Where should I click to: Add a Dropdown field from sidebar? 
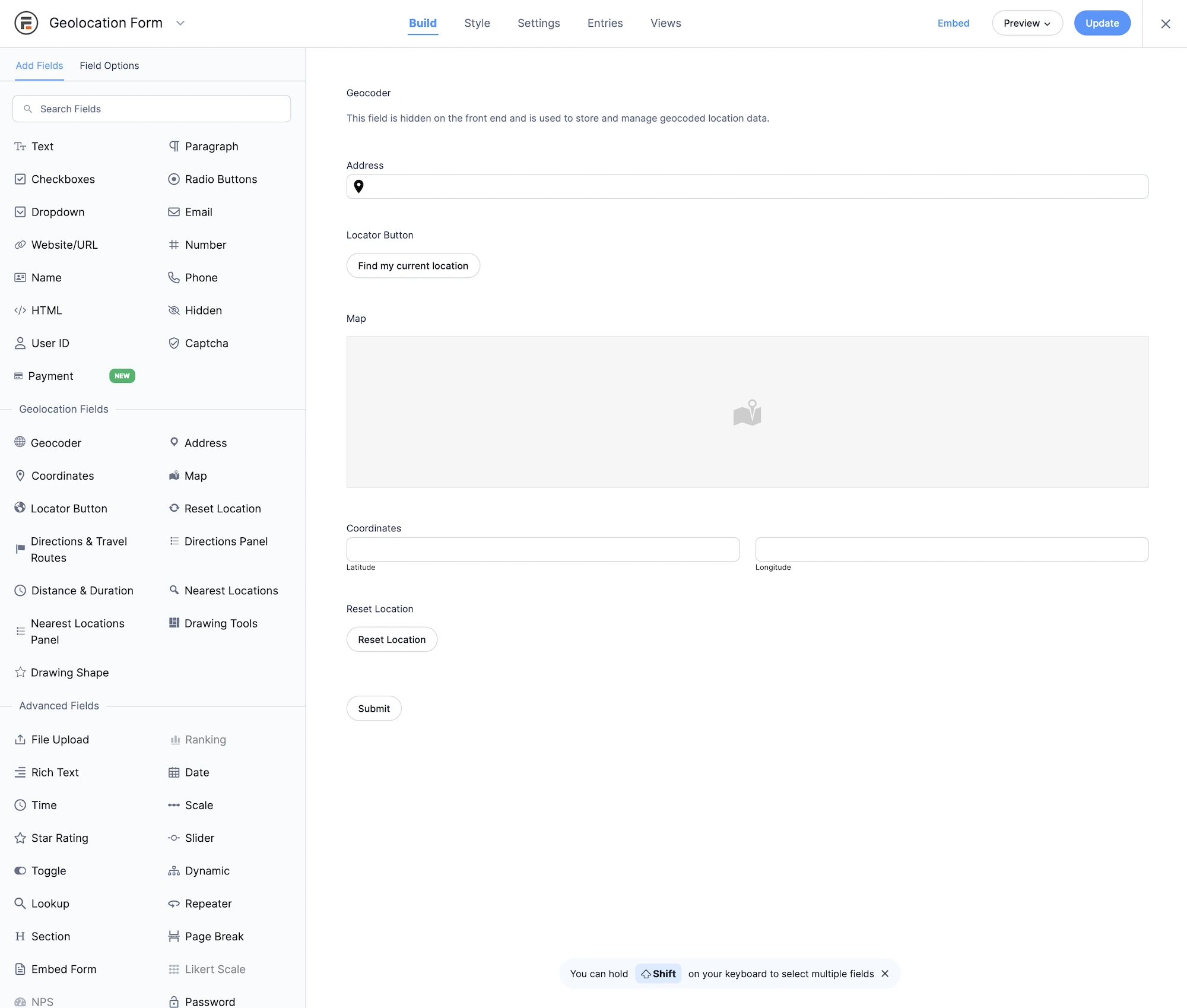pos(58,212)
